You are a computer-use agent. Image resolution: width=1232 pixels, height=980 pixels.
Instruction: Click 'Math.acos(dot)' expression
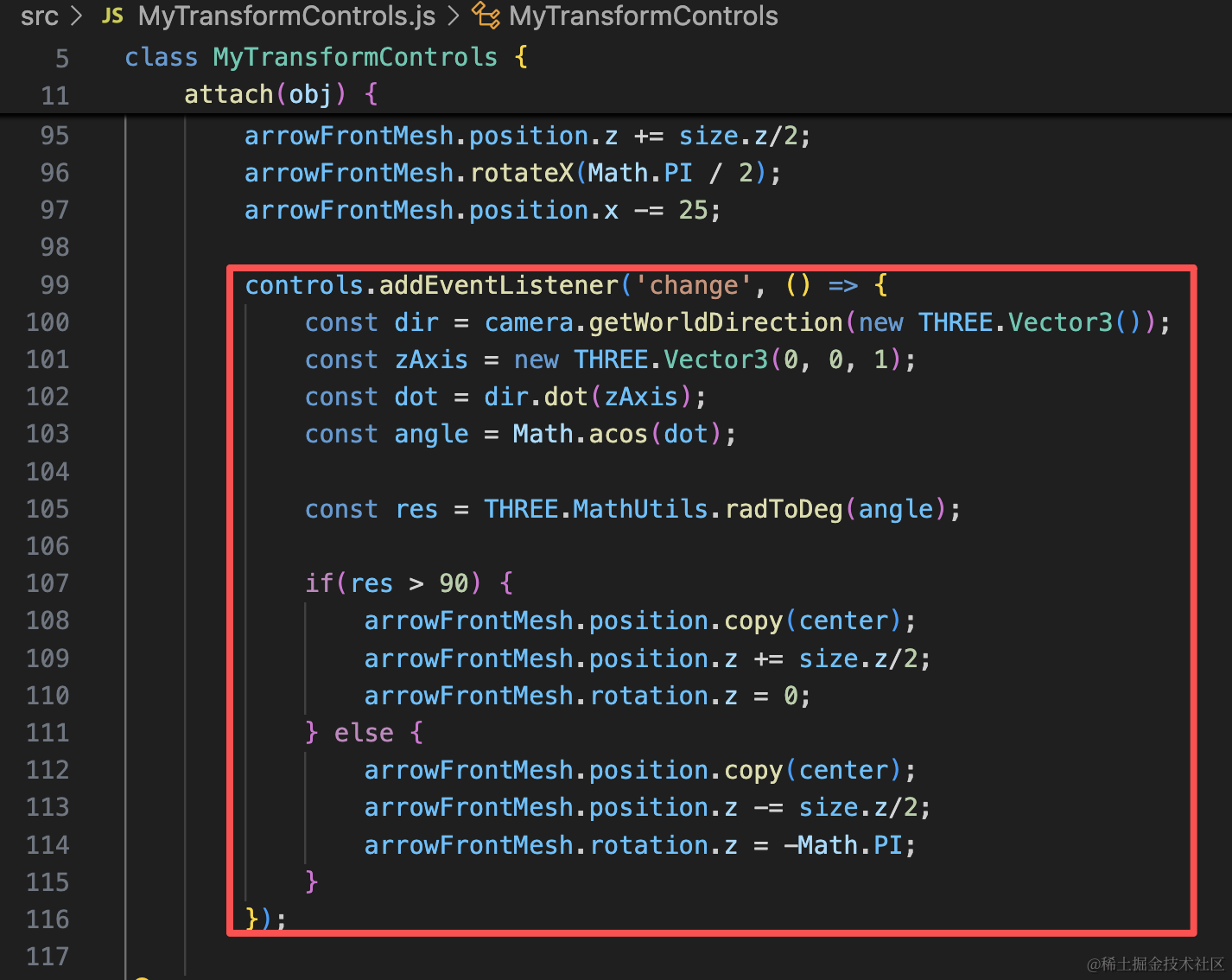(617, 434)
